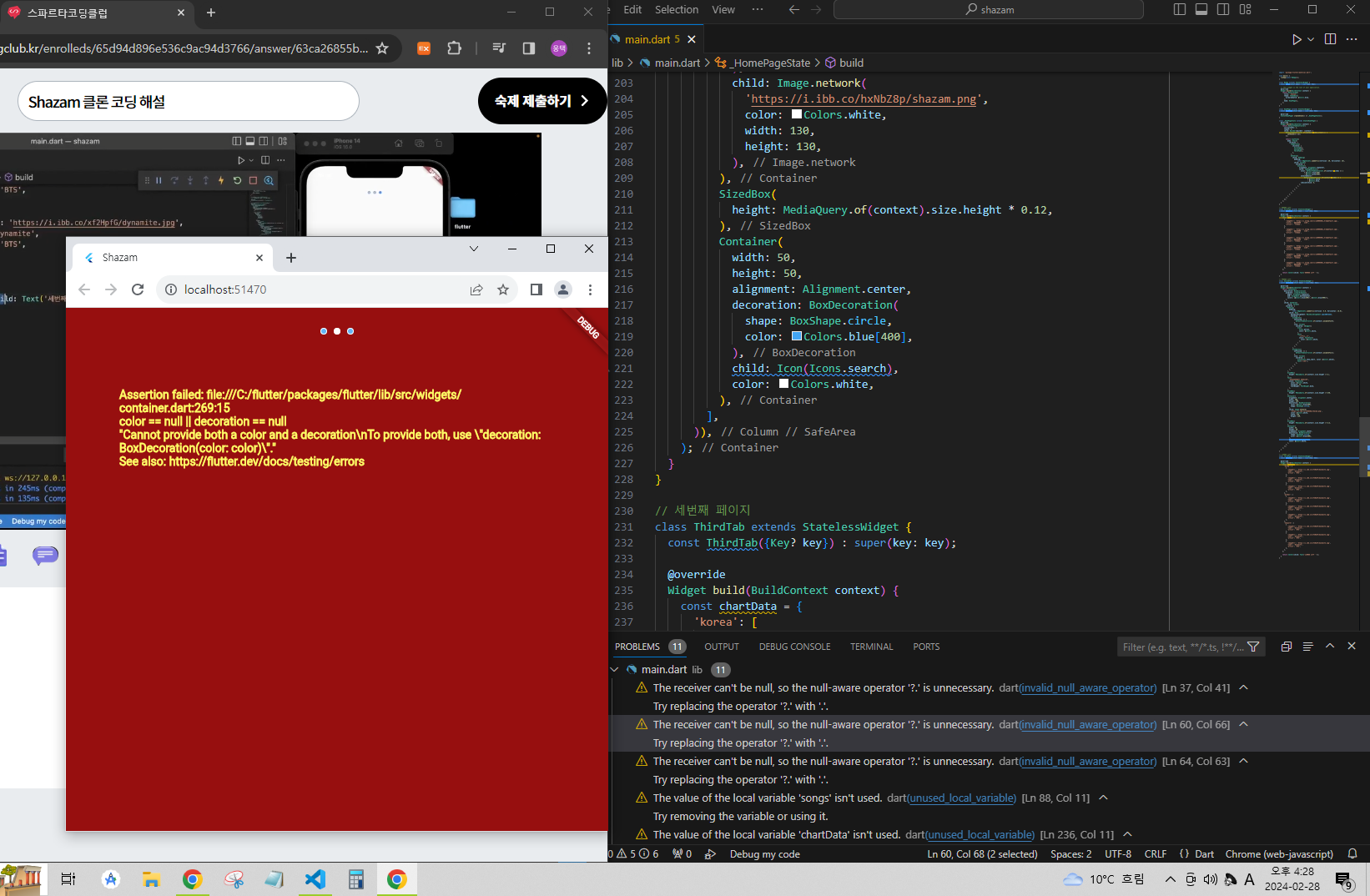Open the i.ibb.co shazam.png URL link
Image resolution: width=1370 pixels, height=896 pixels.
864,98
